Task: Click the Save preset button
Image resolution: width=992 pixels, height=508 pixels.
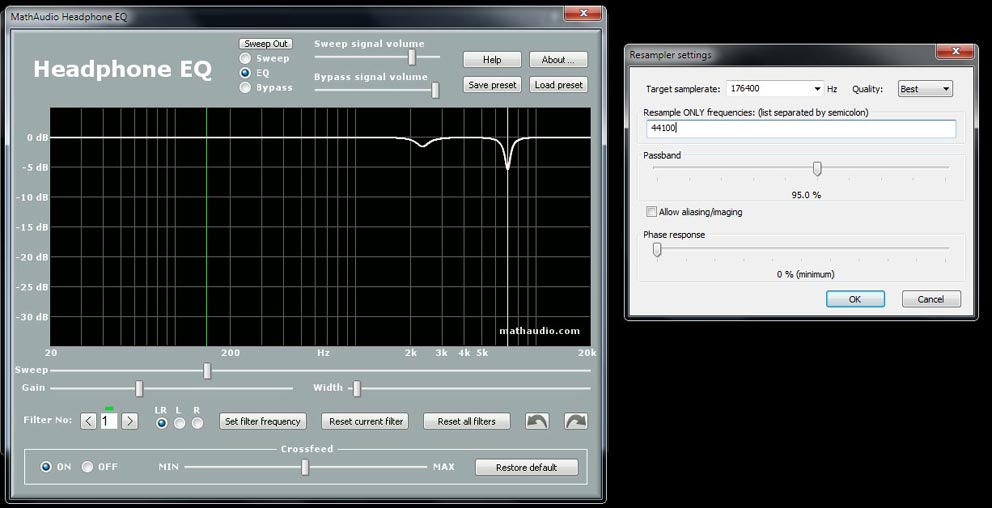Action: click(x=492, y=85)
